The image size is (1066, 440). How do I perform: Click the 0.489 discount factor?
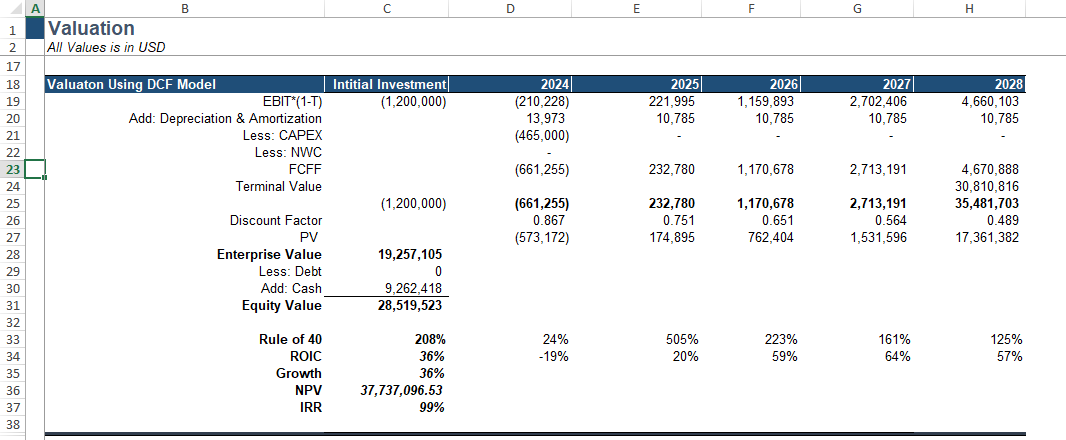[1005, 220]
